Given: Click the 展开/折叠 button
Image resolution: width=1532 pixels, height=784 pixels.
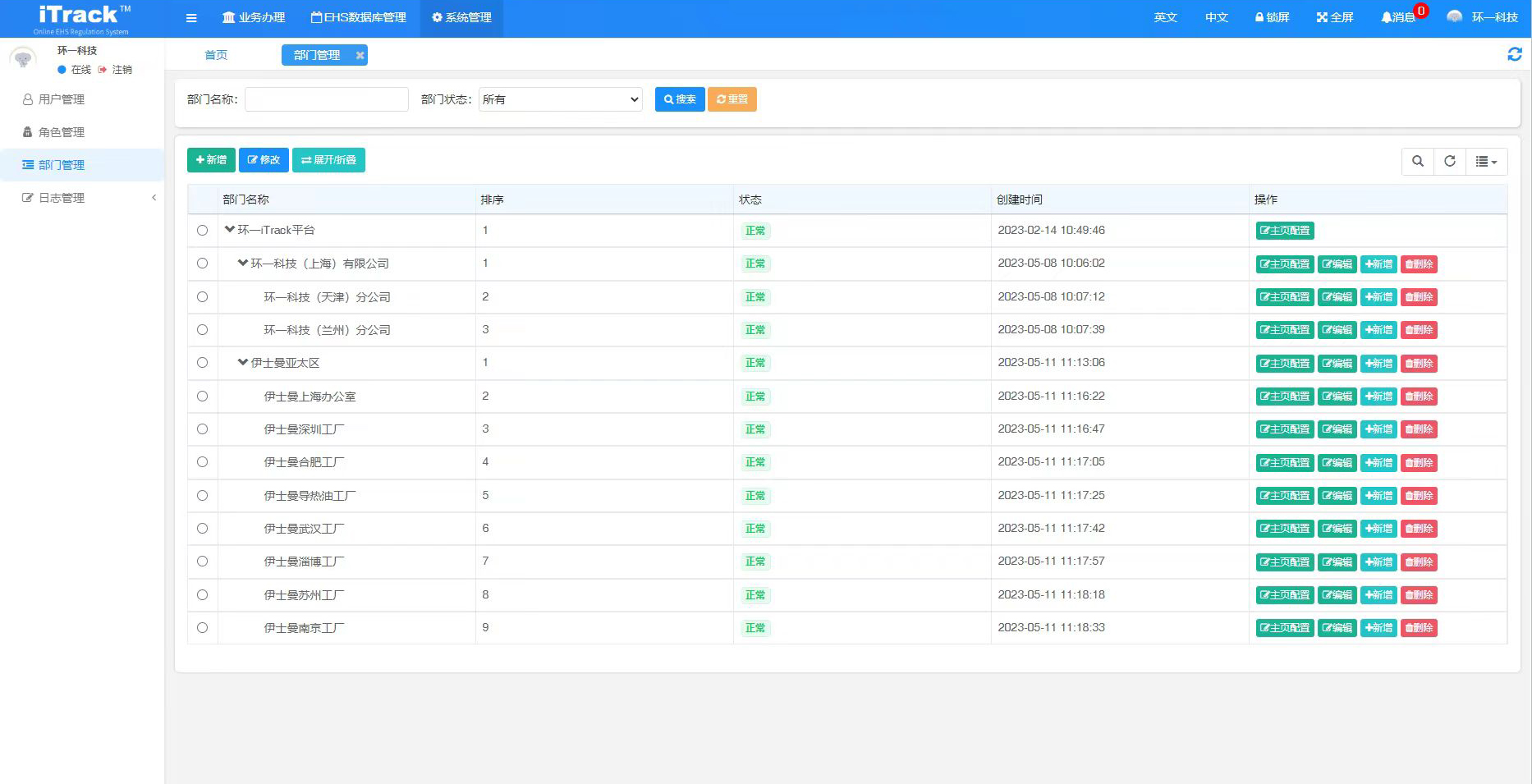Looking at the screenshot, I should point(328,160).
